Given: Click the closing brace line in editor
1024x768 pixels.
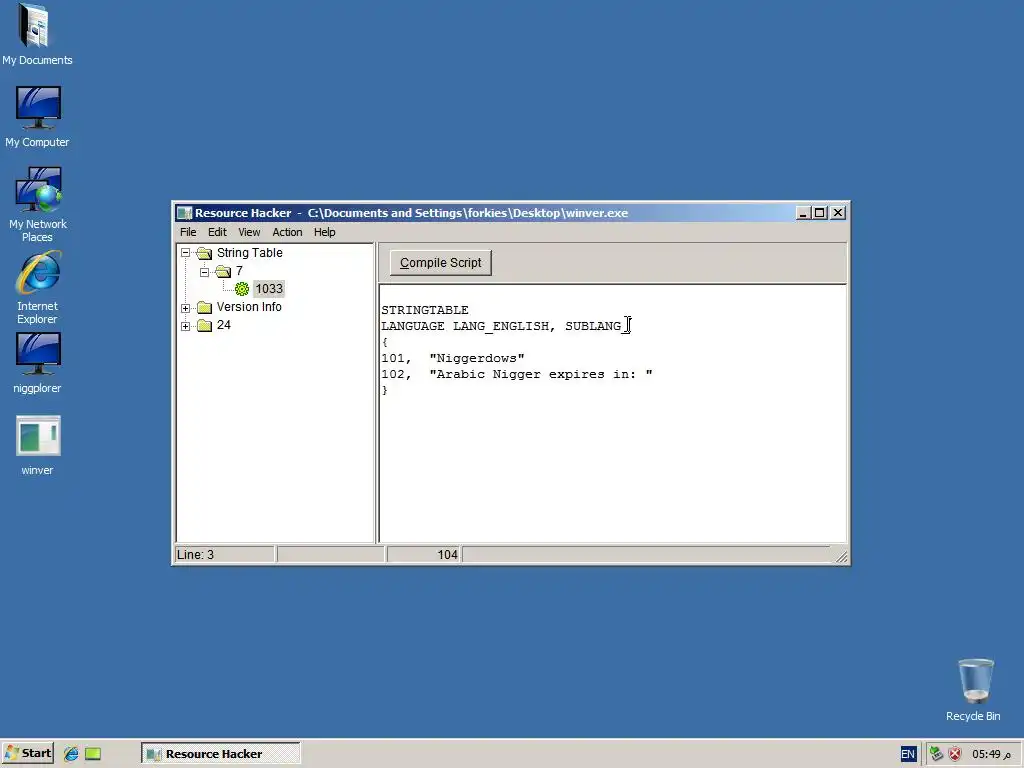Looking at the screenshot, I should click(x=385, y=390).
